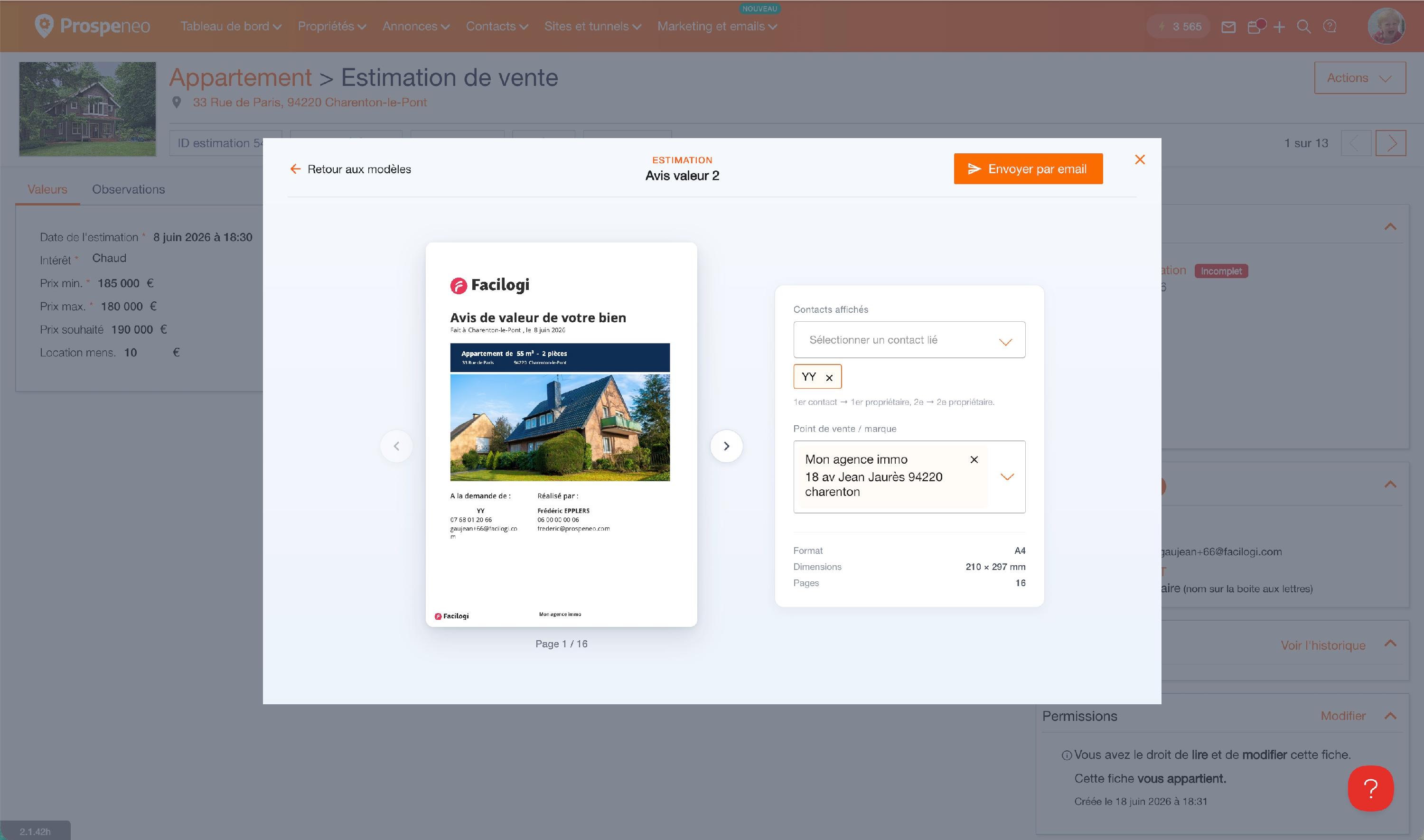The width and height of the screenshot is (1424, 840).
Task: Open Marketing et emails menu
Action: 717,26
